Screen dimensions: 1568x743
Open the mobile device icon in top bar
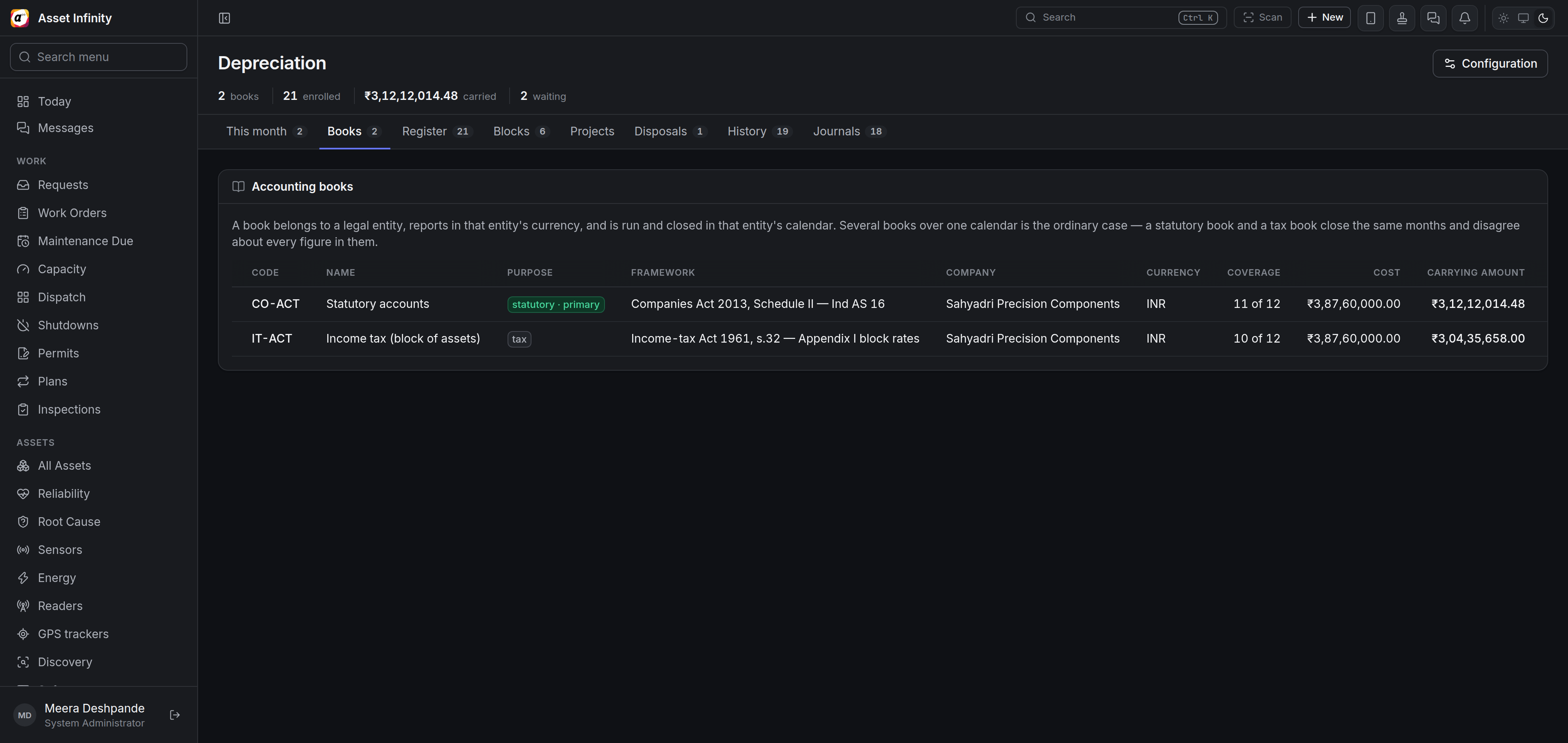pos(1370,18)
